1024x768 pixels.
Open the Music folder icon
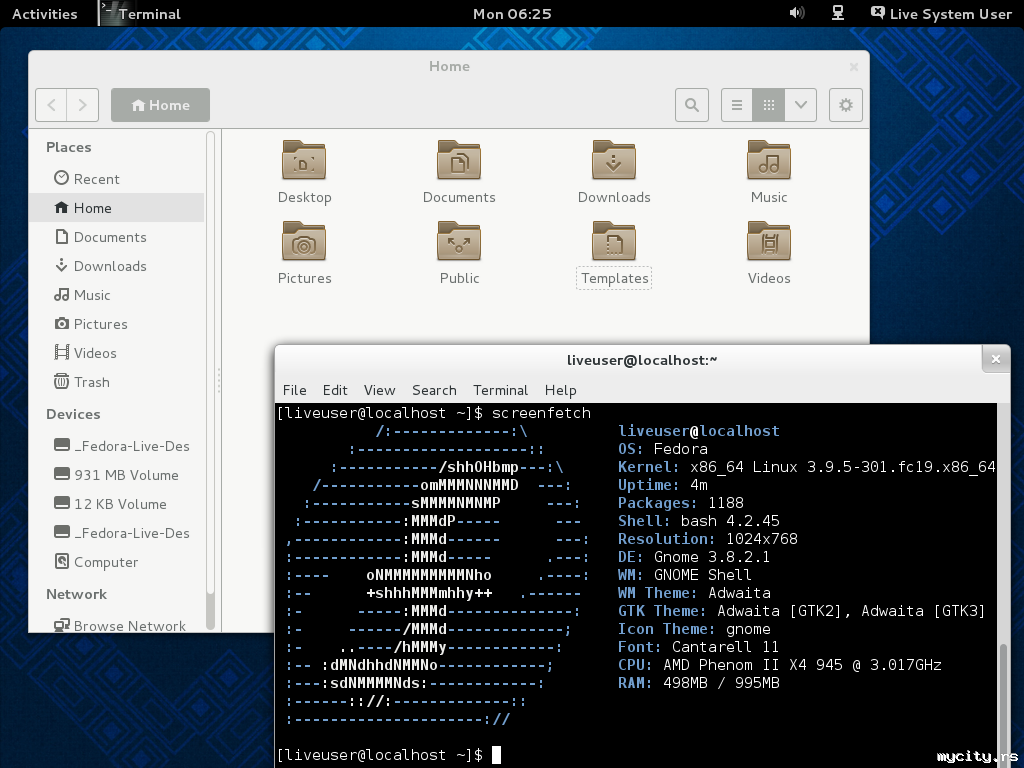click(769, 161)
